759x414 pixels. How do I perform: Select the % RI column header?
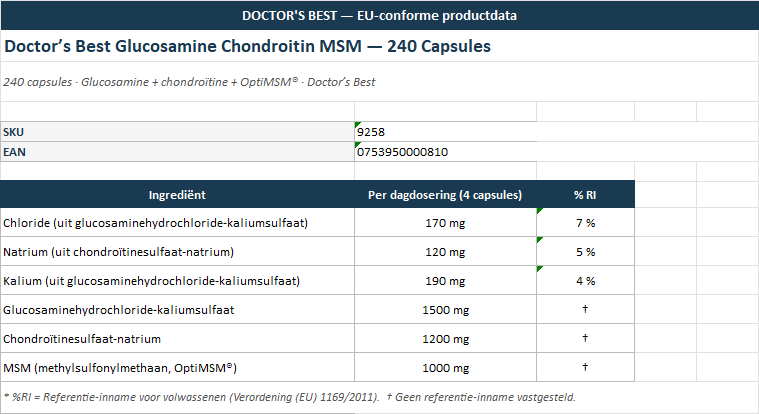pyautogui.click(x=585, y=195)
